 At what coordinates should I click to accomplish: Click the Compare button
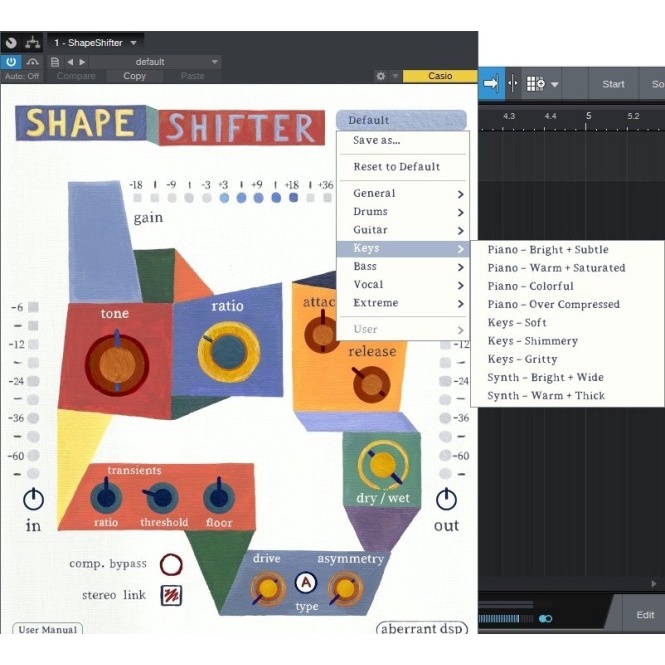tap(76, 76)
